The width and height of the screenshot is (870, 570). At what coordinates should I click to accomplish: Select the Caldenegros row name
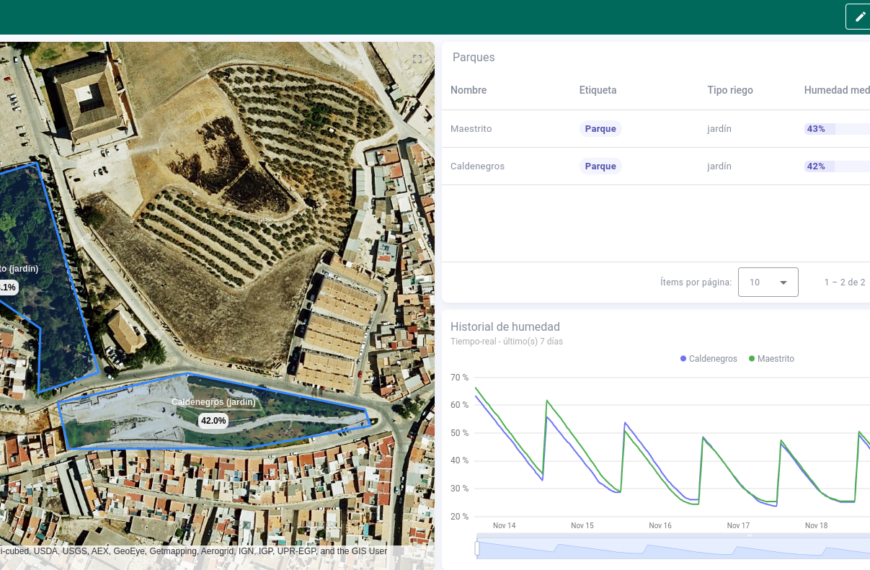point(477,166)
